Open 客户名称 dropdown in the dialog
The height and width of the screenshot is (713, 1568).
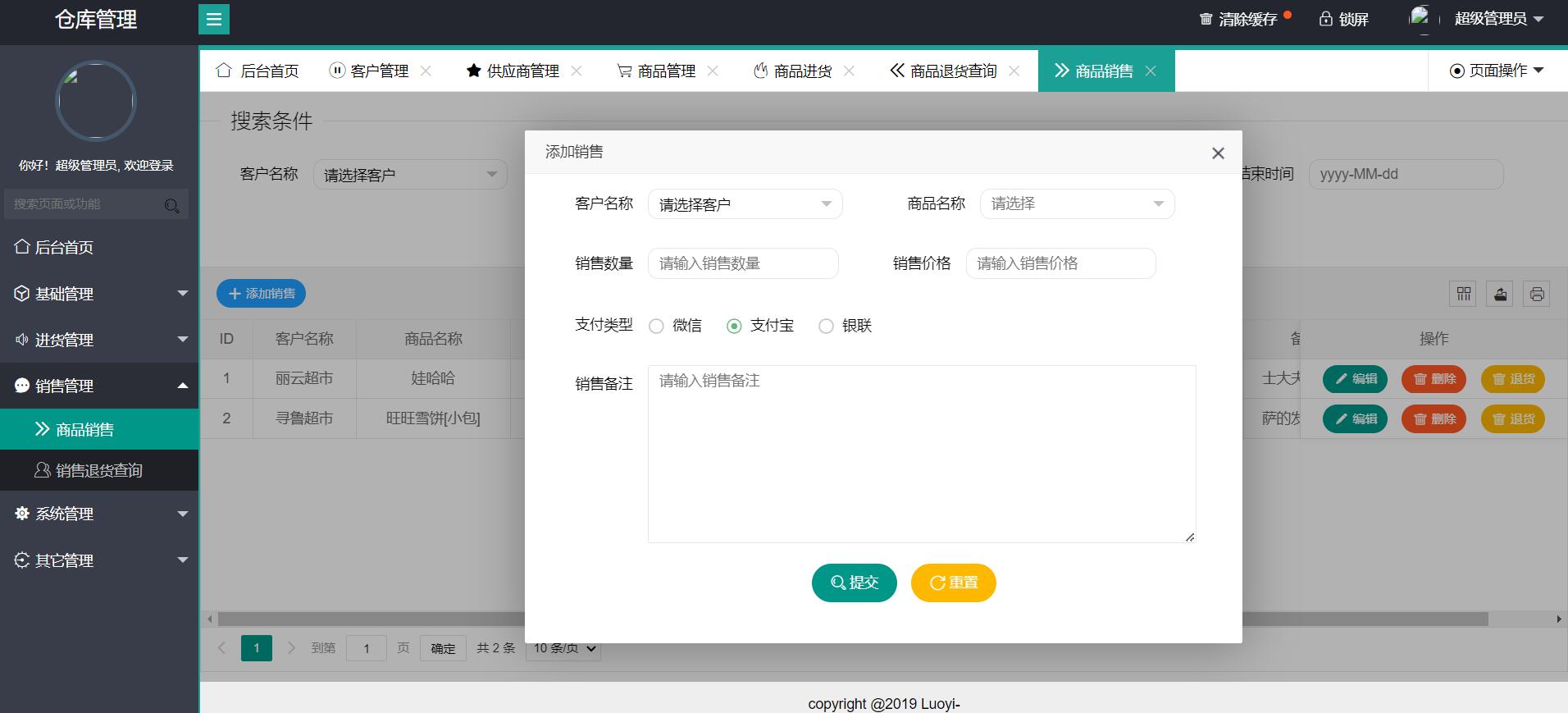745,204
